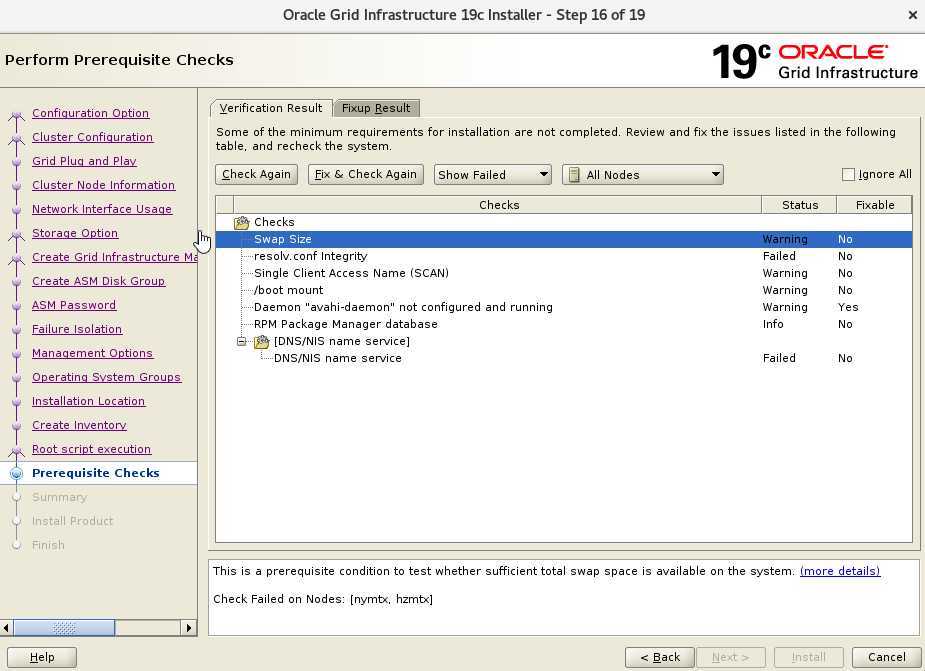Click the sidebar scrollbar right arrow

189,628
